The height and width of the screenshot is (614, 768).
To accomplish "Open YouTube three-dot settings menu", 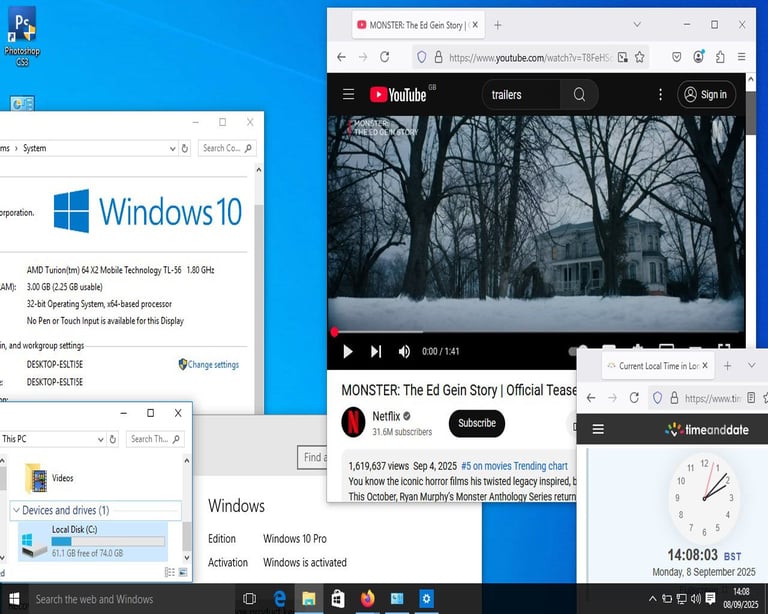I will (x=660, y=94).
